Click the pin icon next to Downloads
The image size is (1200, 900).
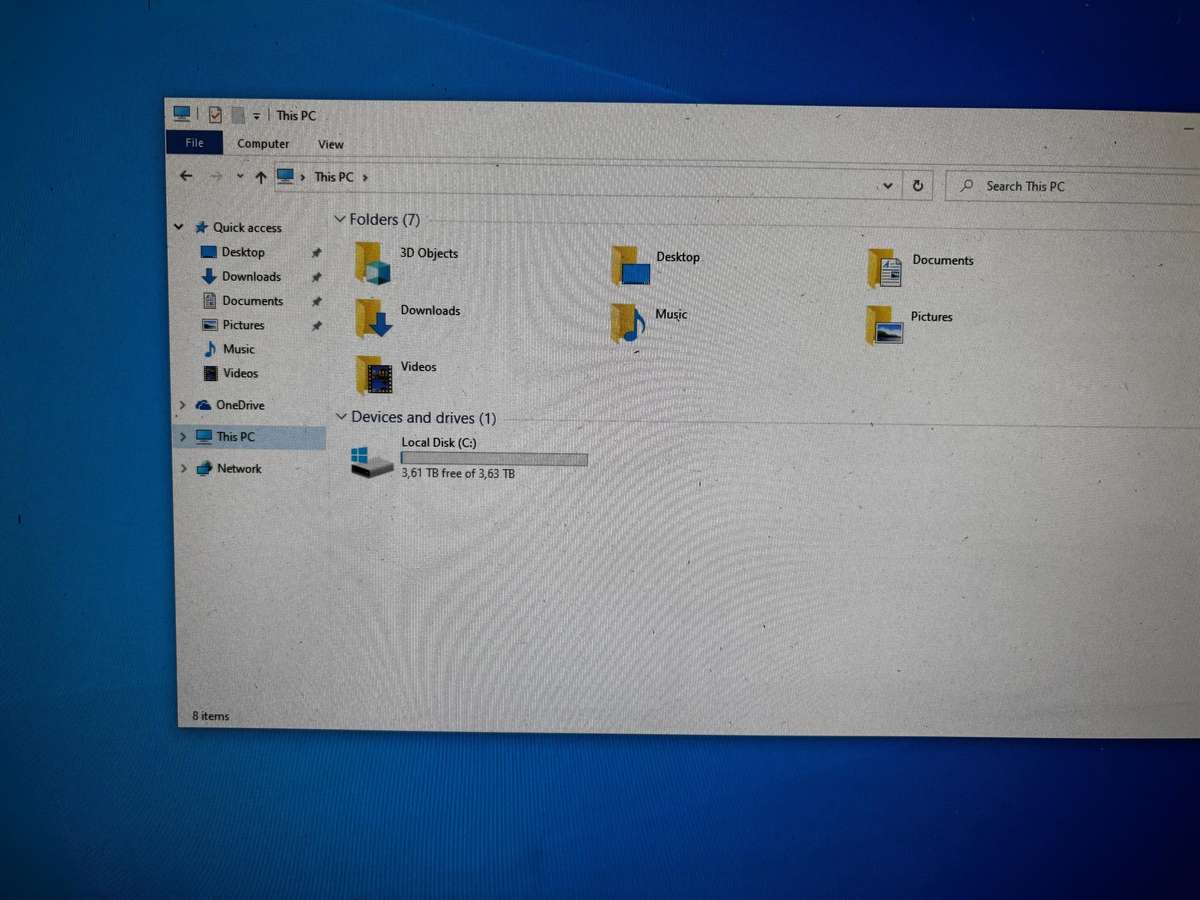[316, 277]
